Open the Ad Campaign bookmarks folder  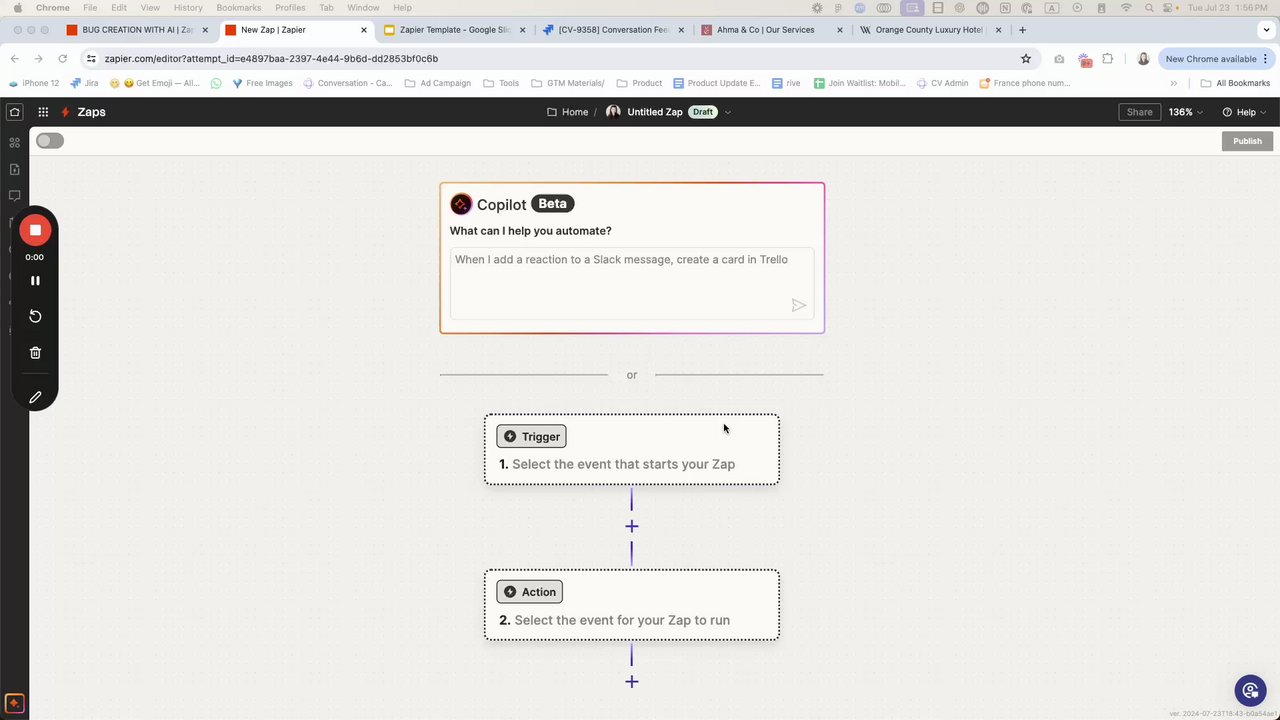tap(438, 83)
